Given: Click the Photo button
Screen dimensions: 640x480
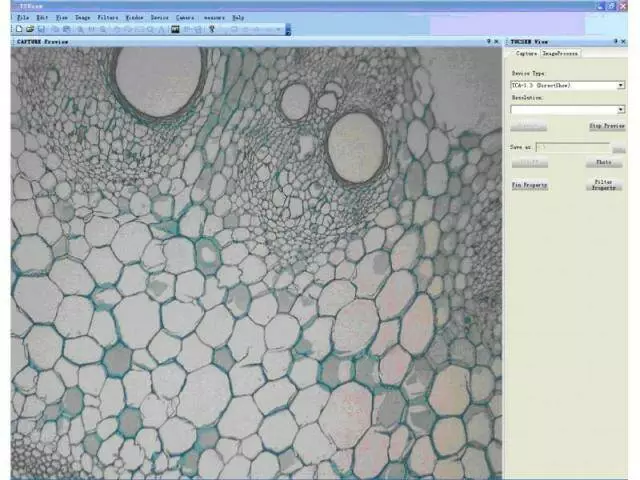Looking at the screenshot, I should click(x=603, y=162).
